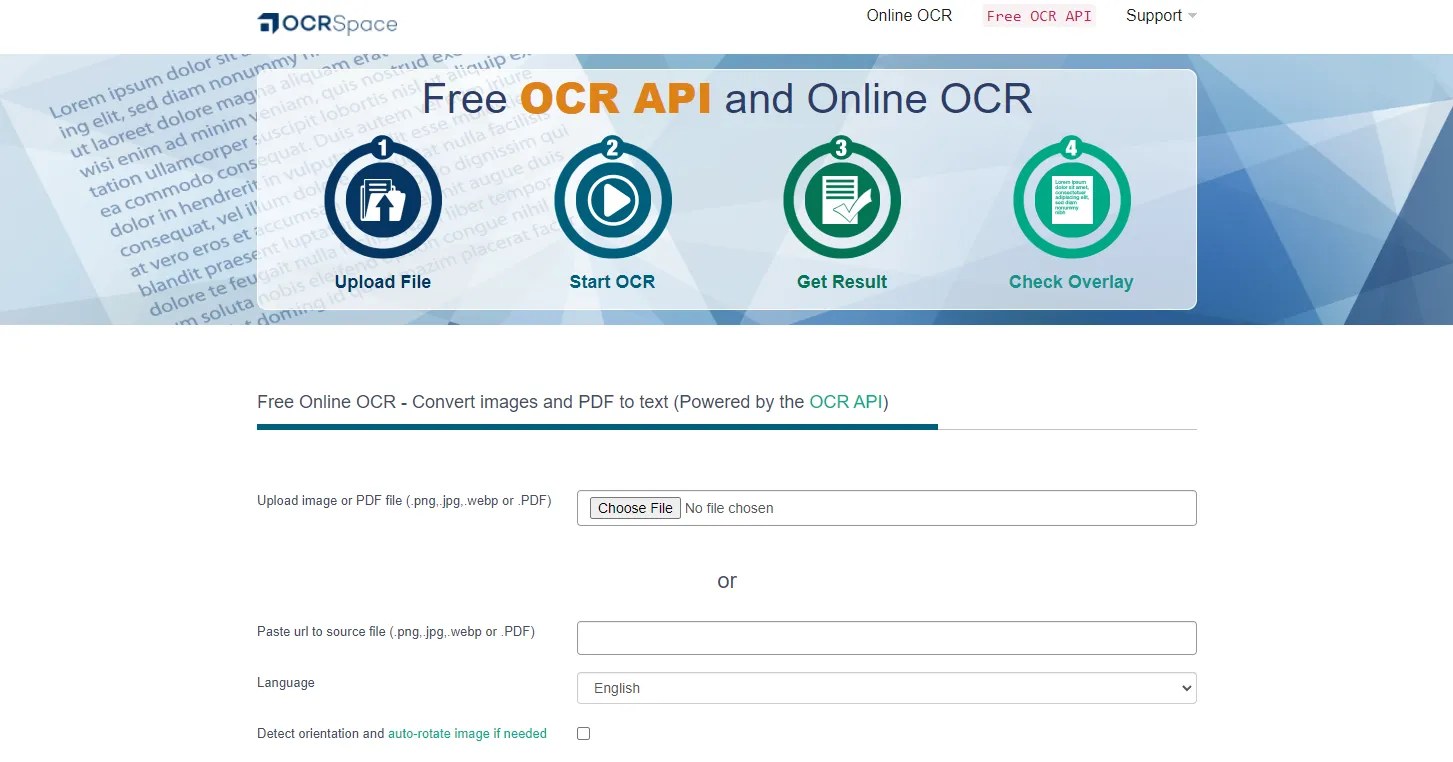1453x762 pixels.
Task: Open the Online OCR menu item
Action: 909,16
